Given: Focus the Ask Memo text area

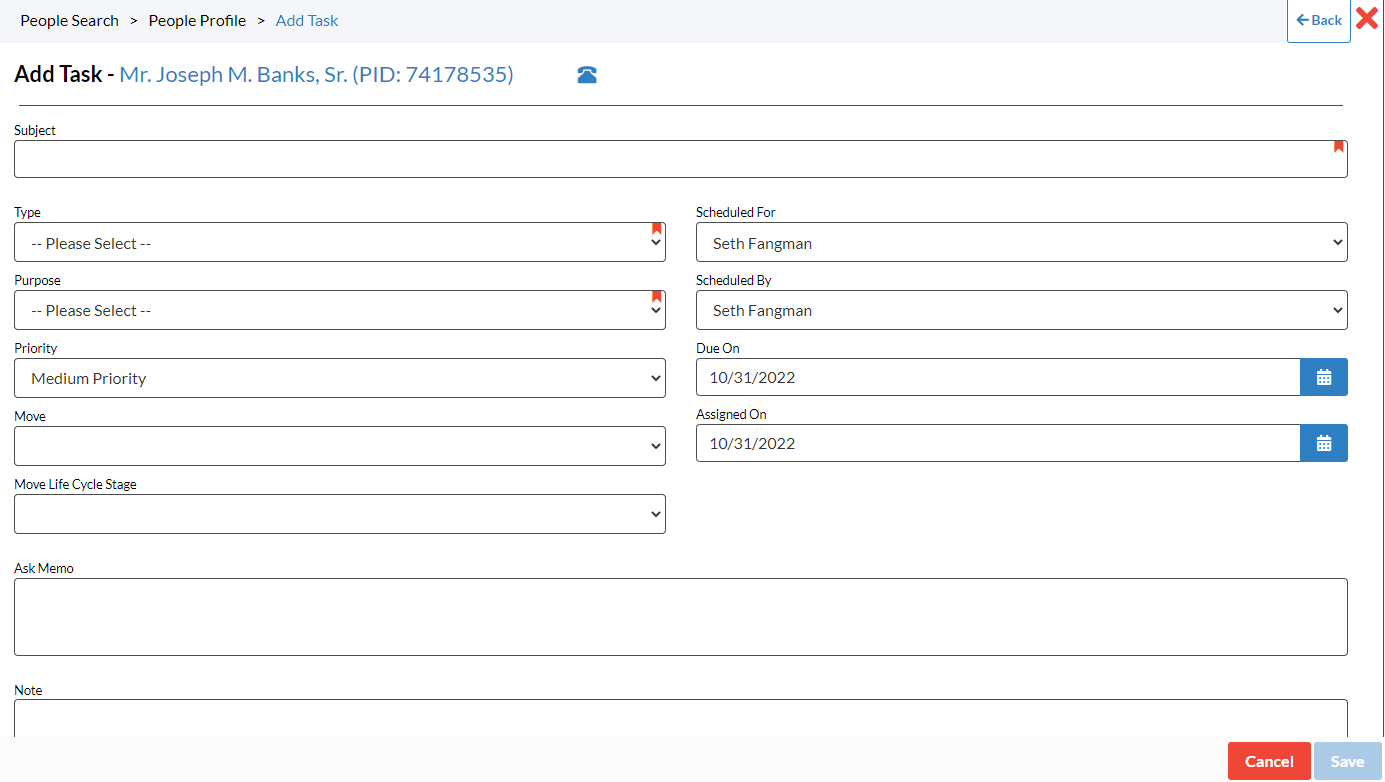Looking at the screenshot, I should click(681, 617).
